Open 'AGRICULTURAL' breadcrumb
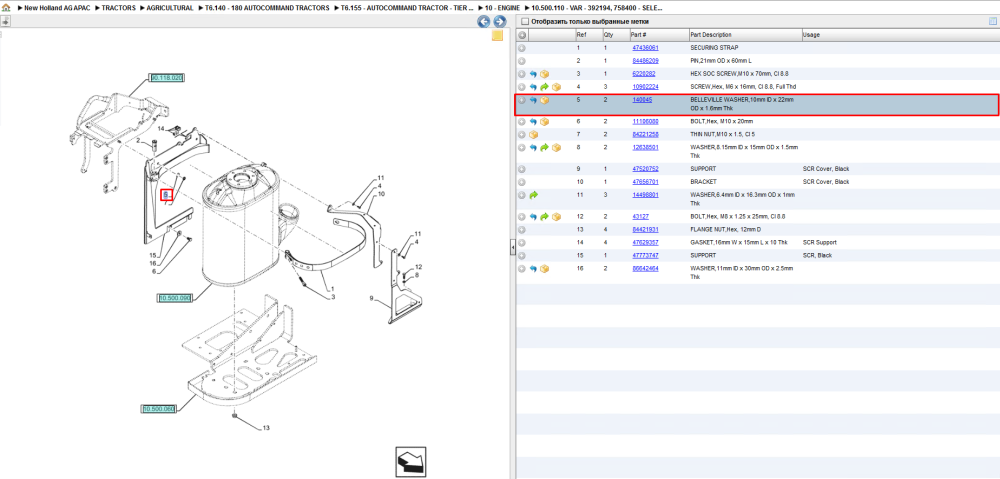This screenshot has width=1000, height=479. pyautogui.click(x=169, y=8)
